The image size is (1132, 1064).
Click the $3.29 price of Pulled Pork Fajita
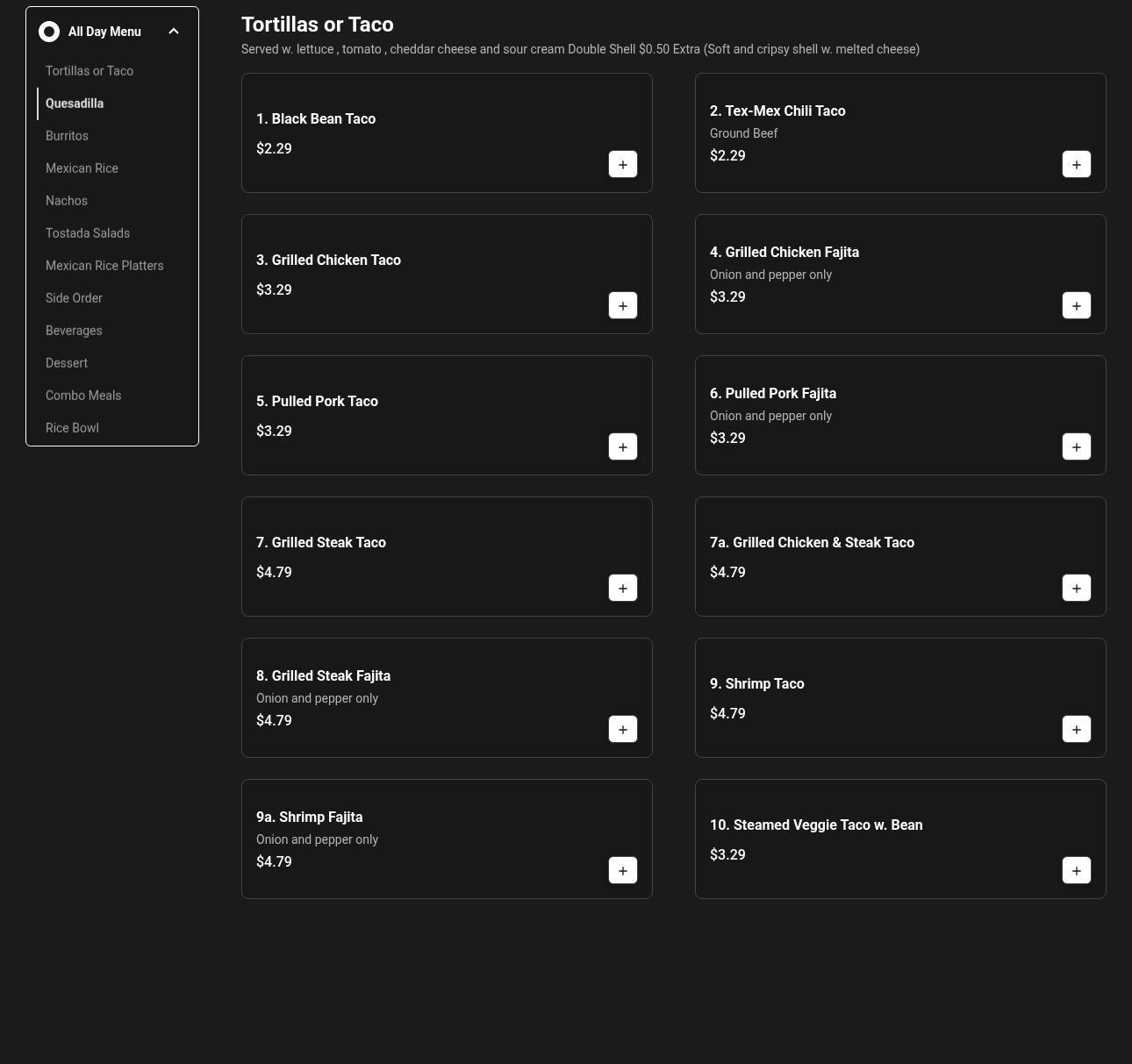tap(727, 439)
